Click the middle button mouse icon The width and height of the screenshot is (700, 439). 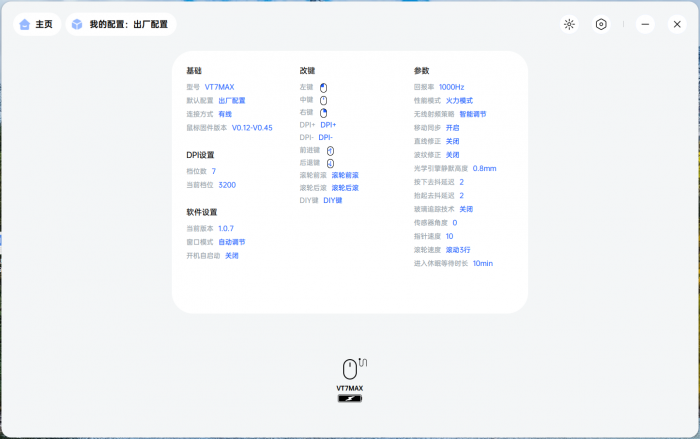[324, 100]
